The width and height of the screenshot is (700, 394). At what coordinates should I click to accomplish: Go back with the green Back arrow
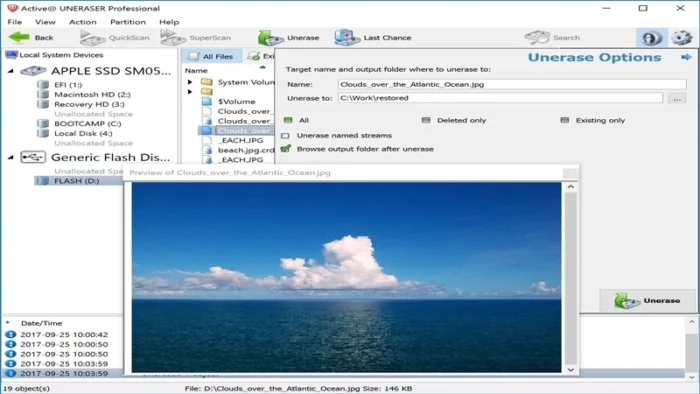[x=31, y=37]
